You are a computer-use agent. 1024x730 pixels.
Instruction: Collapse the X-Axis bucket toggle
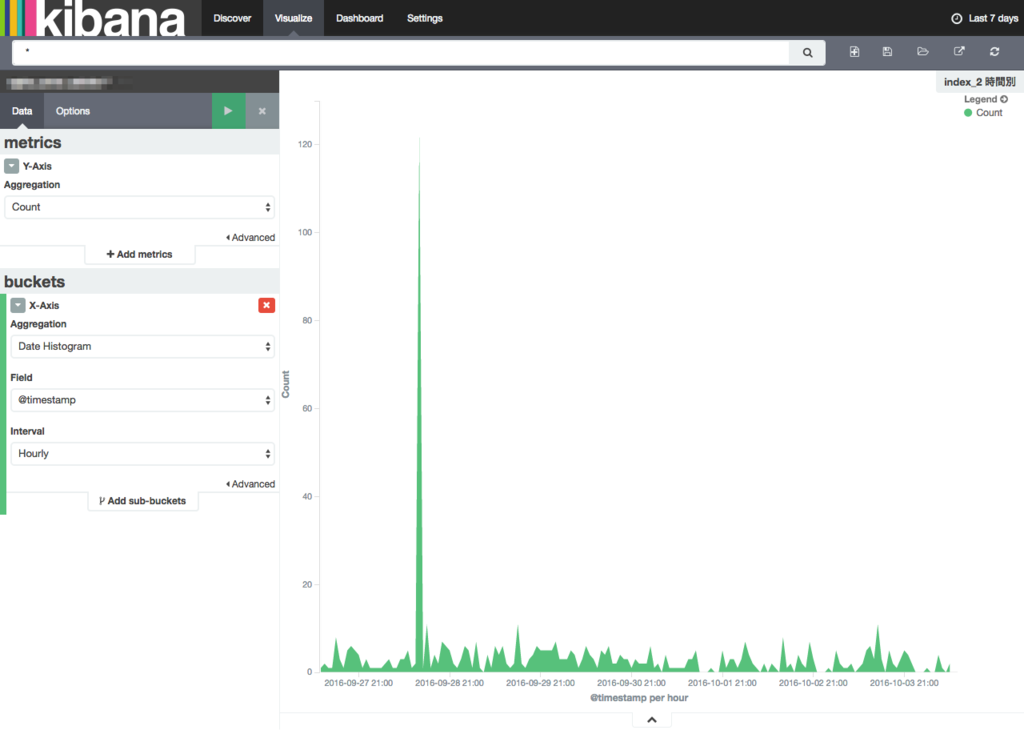(x=18, y=305)
